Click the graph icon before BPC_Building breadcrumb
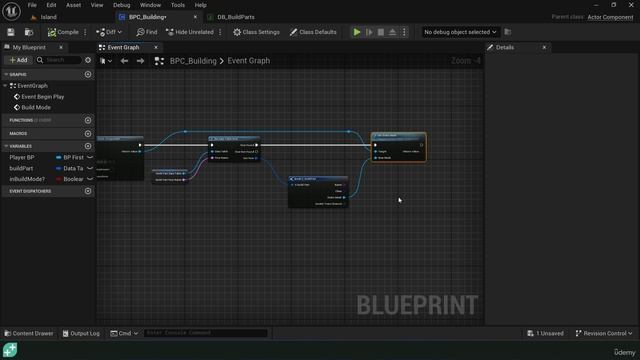640x360 pixels. 159,61
